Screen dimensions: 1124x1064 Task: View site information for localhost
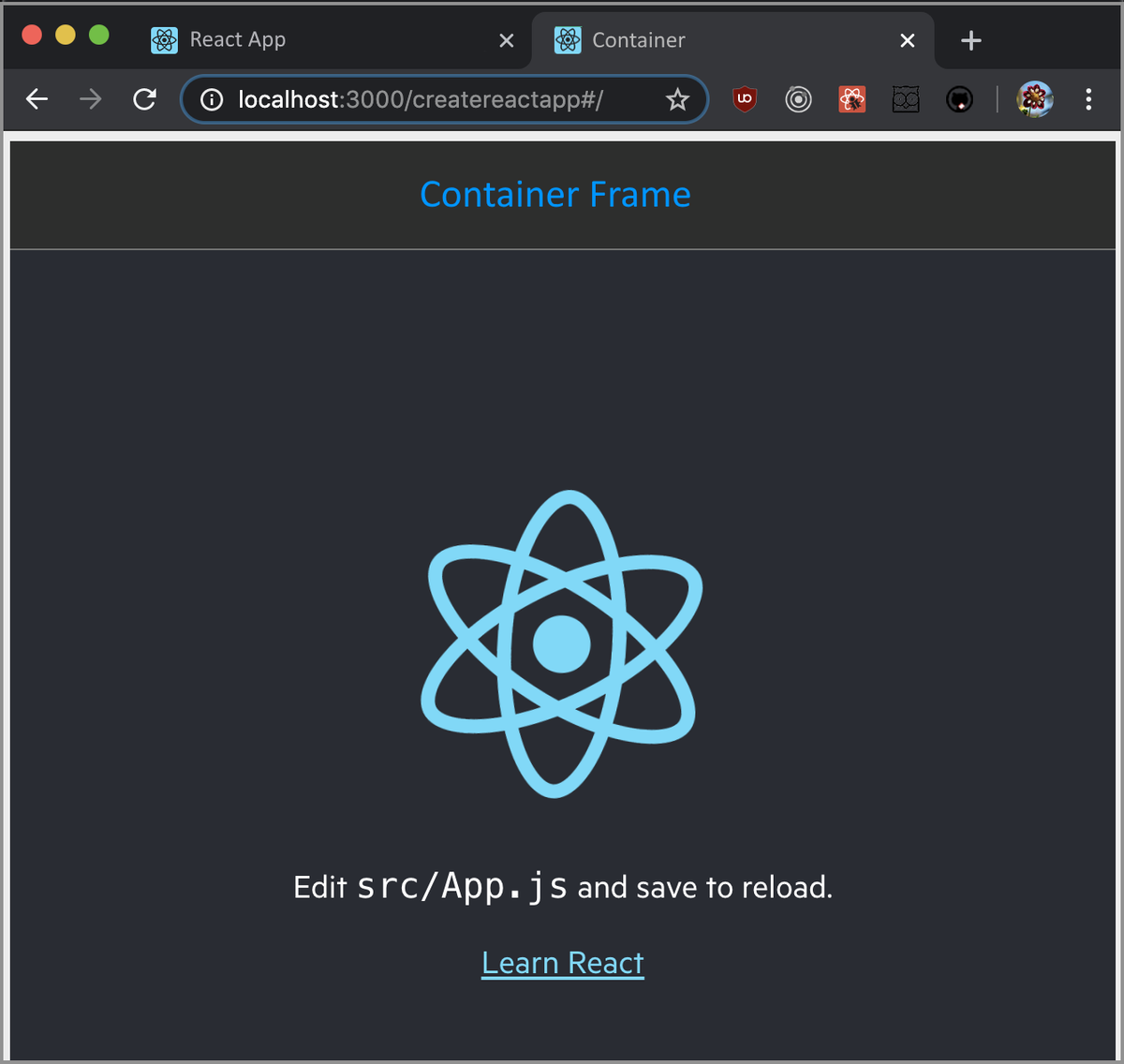click(212, 99)
